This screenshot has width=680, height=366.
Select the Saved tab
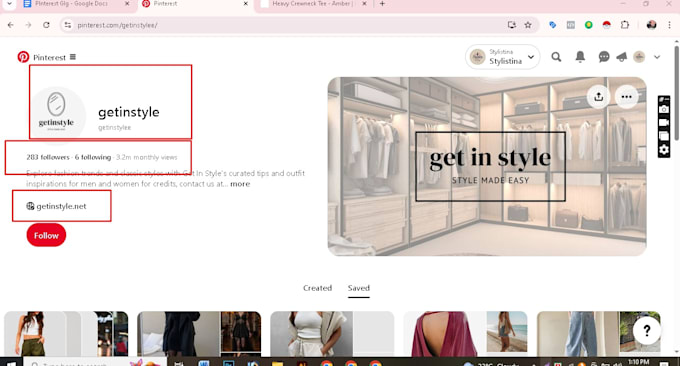pos(359,288)
